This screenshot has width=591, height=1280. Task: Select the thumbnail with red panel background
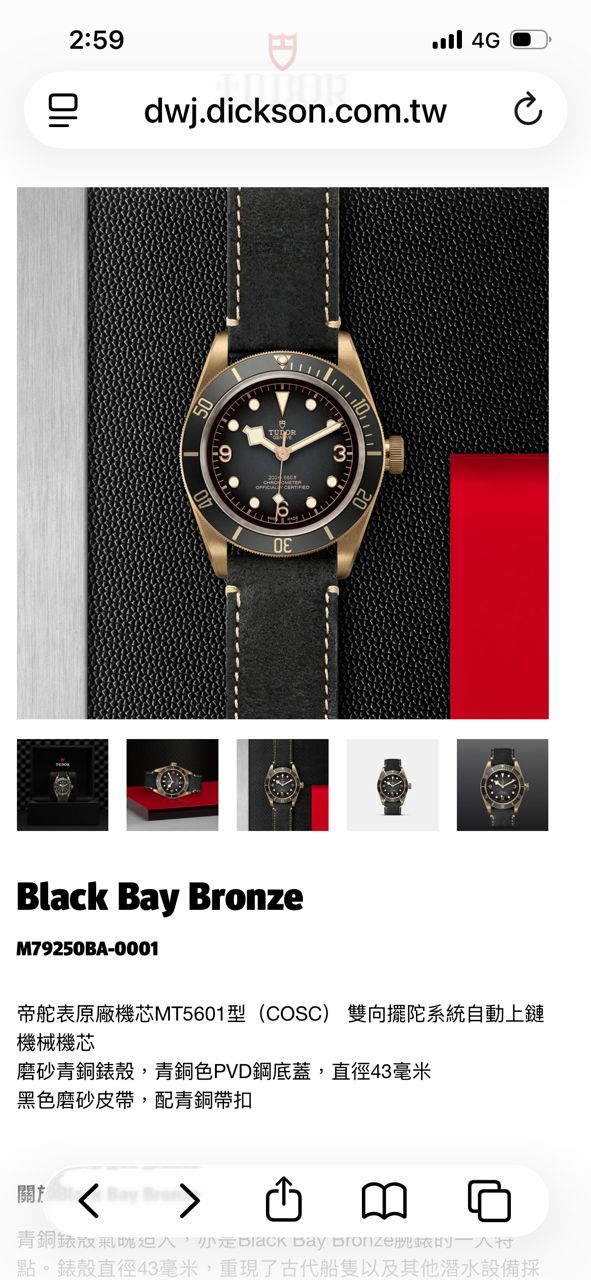[x=282, y=785]
